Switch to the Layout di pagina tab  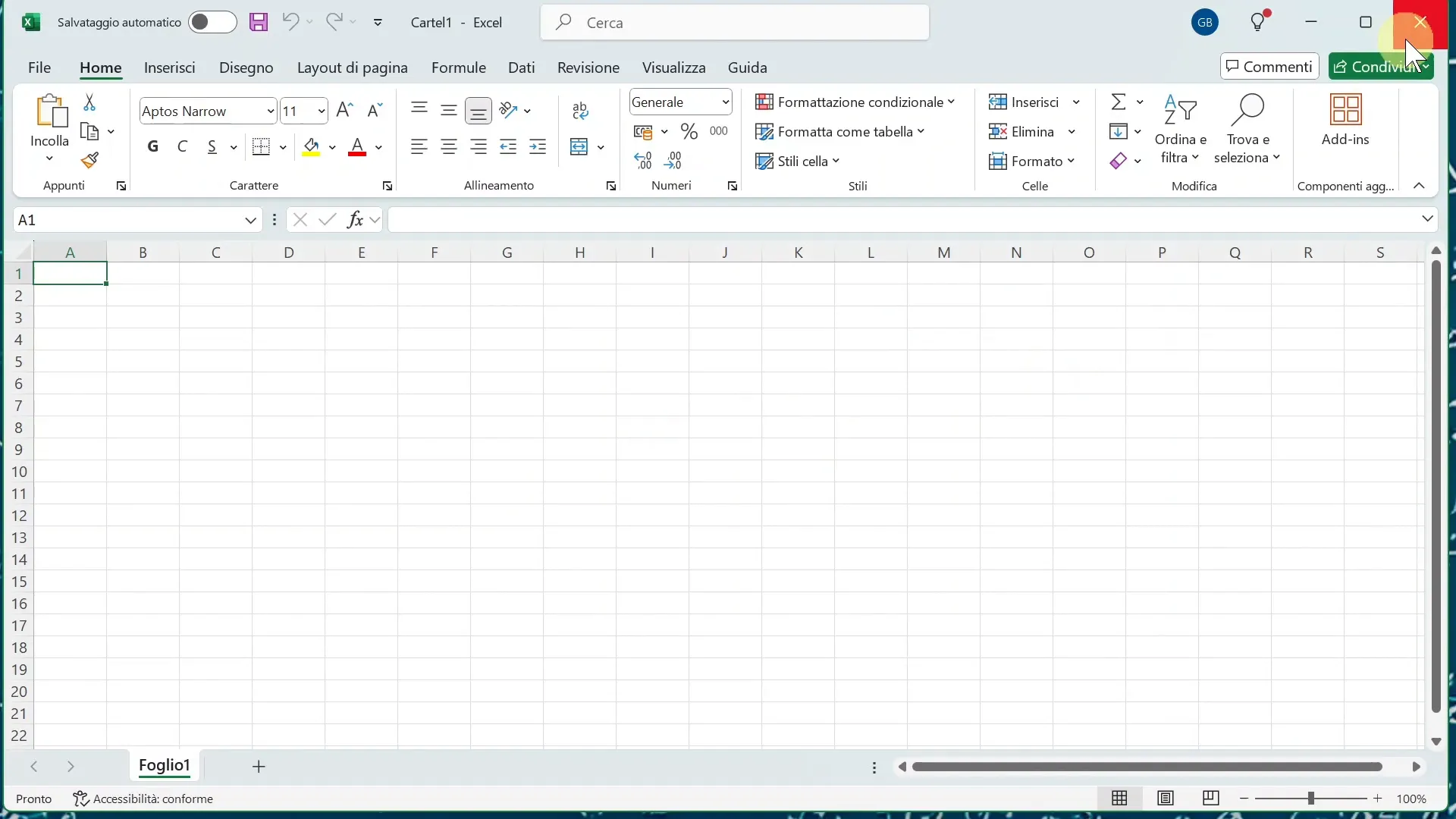pos(353,68)
